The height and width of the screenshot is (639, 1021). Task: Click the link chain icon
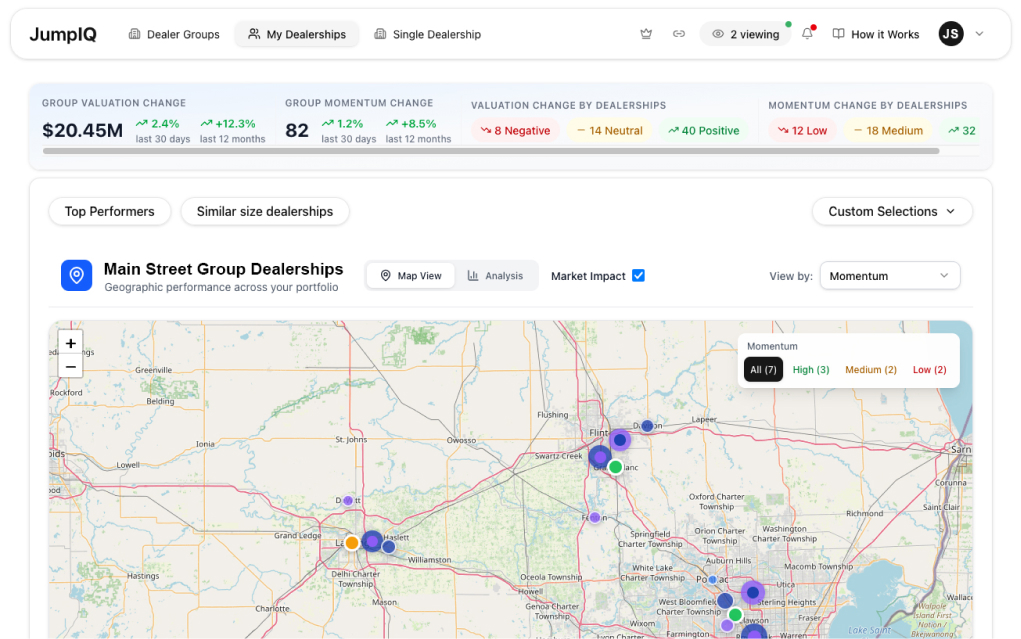[x=679, y=34]
